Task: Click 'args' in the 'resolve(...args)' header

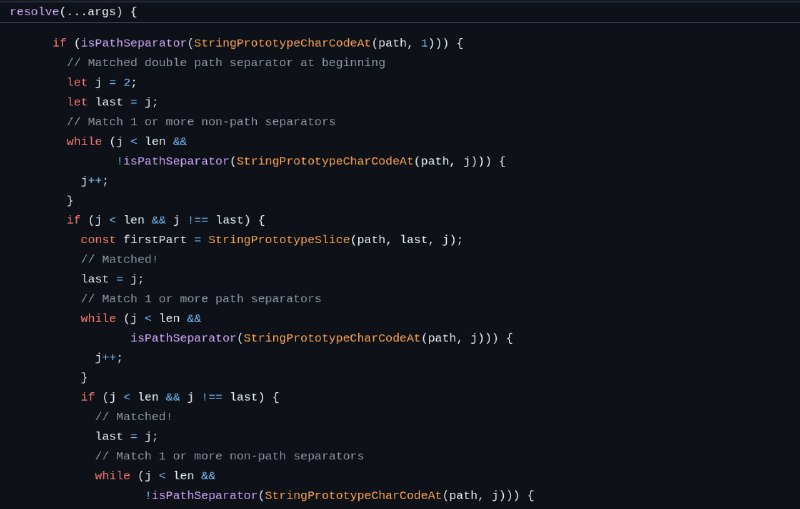Action: click(x=102, y=11)
